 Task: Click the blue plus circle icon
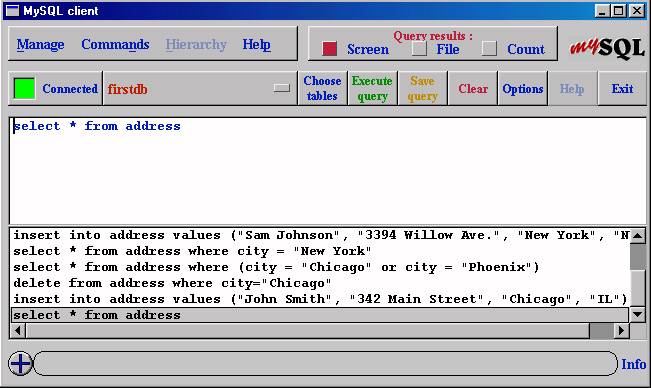click(x=20, y=364)
